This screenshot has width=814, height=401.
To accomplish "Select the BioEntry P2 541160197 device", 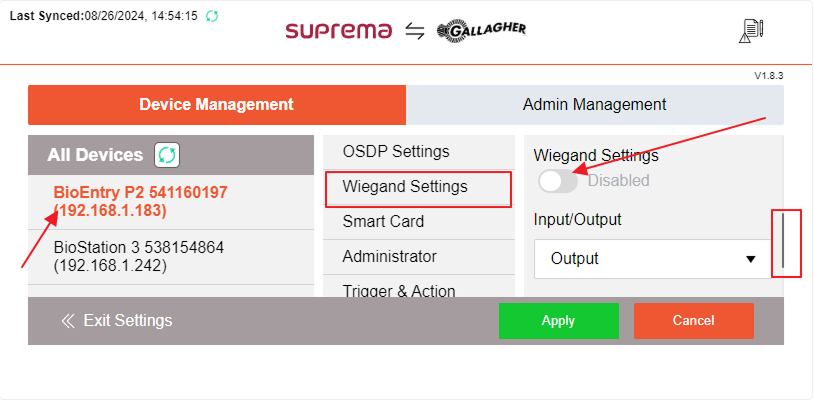I will pos(140,201).
